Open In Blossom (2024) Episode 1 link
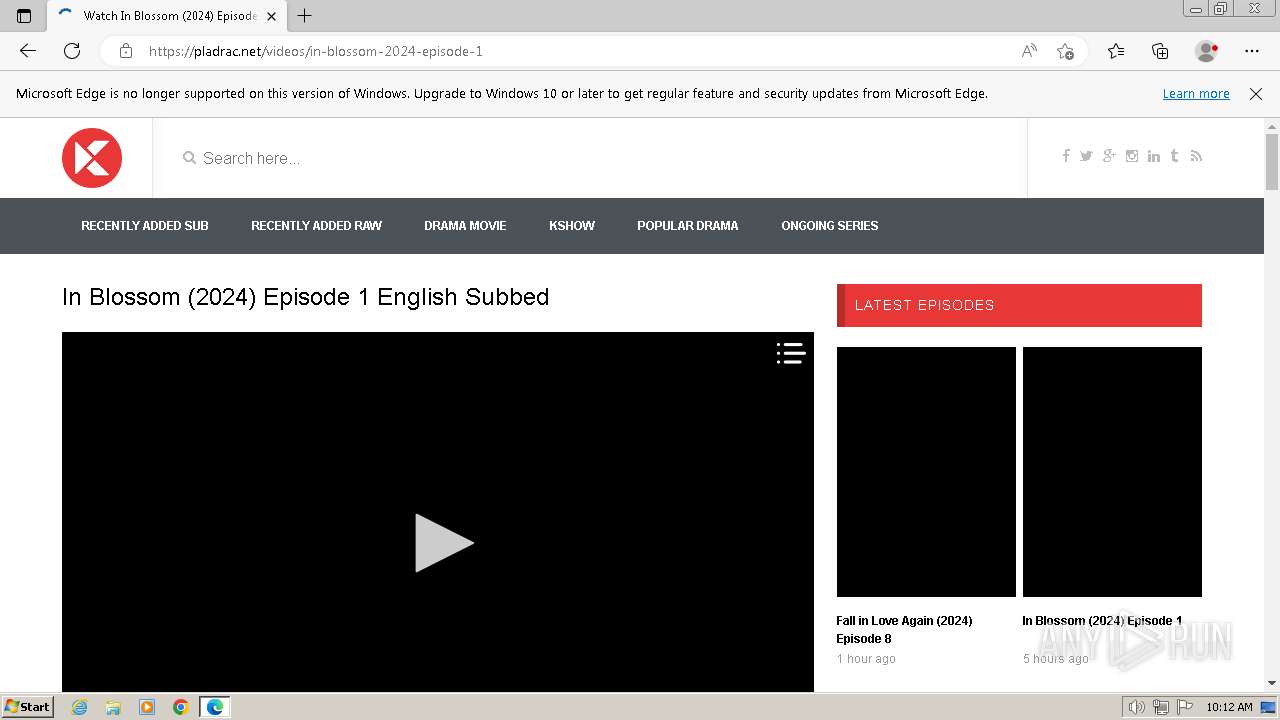 coord(1102,621)
